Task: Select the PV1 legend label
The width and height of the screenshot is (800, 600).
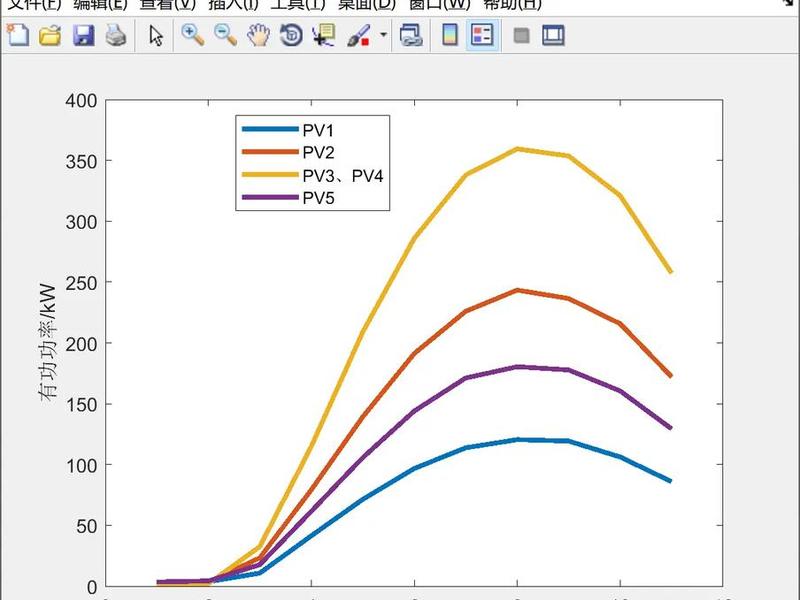Action: pos(318,130)
